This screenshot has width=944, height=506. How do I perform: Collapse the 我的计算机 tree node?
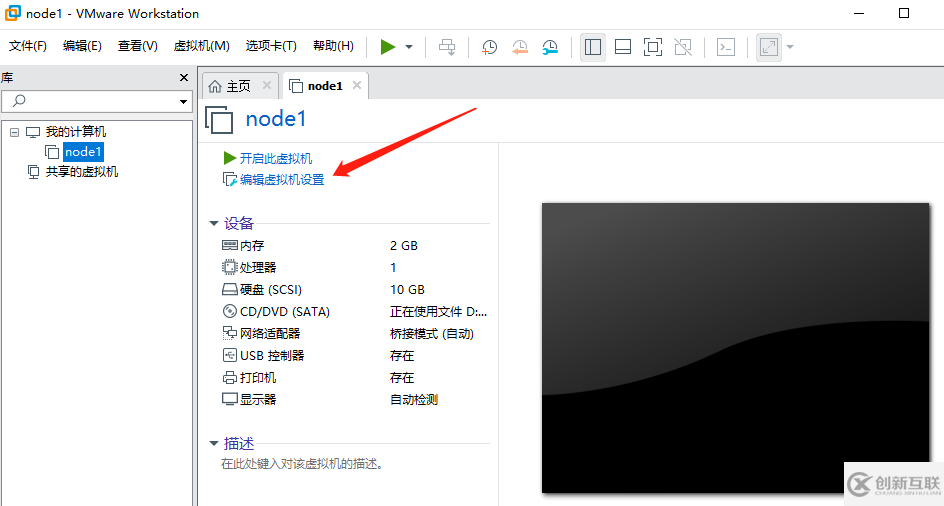click(x=14, y=132)
